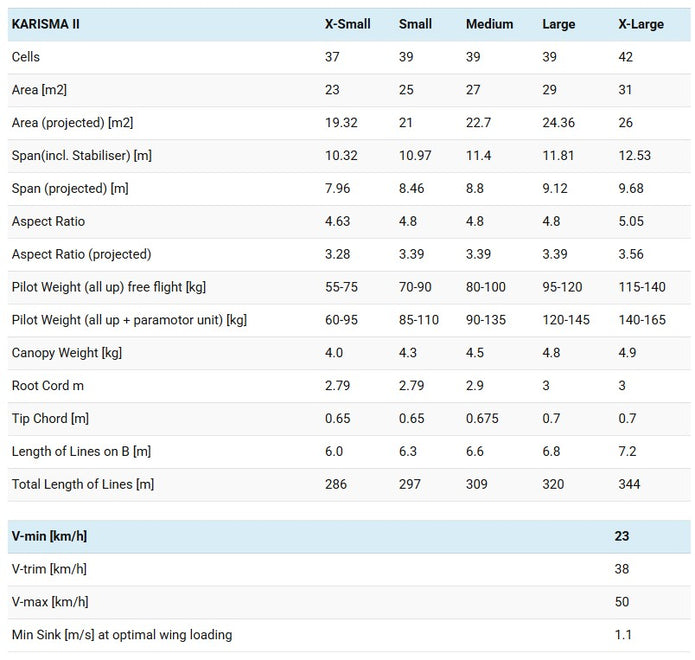Image resolution: width=695 pixels, height=660 pixels.
Task: Click the Canopy Weight [kg] label
Action: click(66, 353)
